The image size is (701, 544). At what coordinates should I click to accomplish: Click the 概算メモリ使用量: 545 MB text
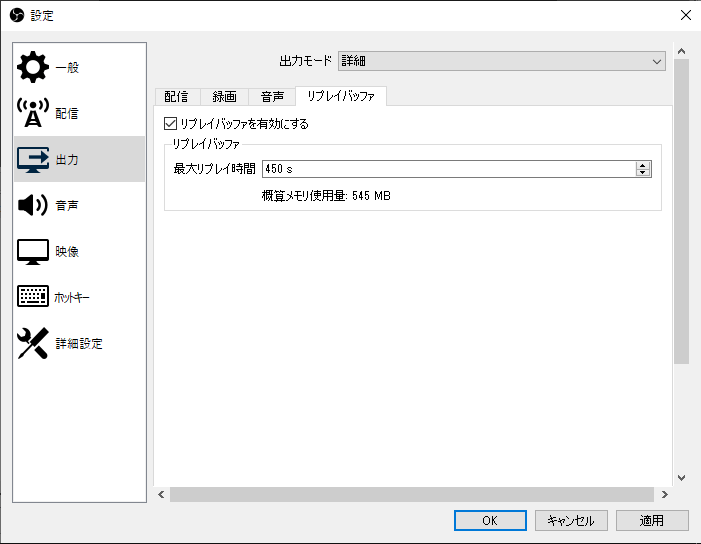point(326,196)
